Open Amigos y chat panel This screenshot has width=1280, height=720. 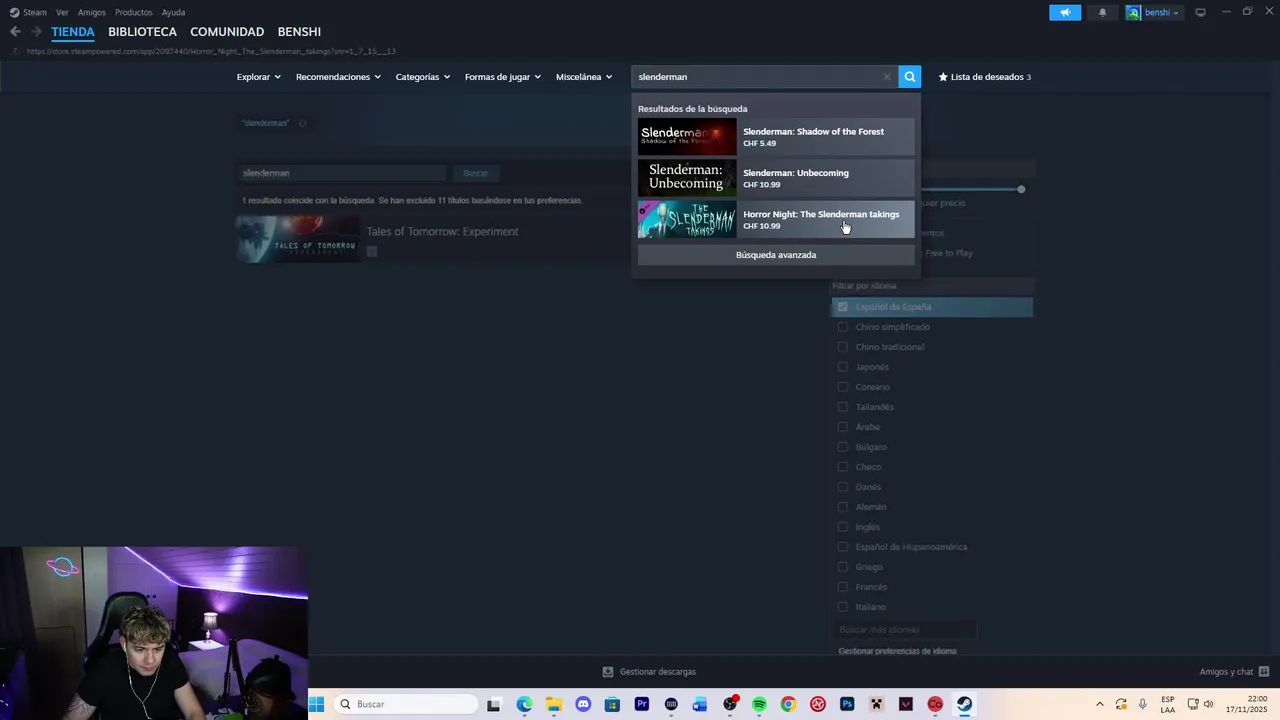[1234, 672]
